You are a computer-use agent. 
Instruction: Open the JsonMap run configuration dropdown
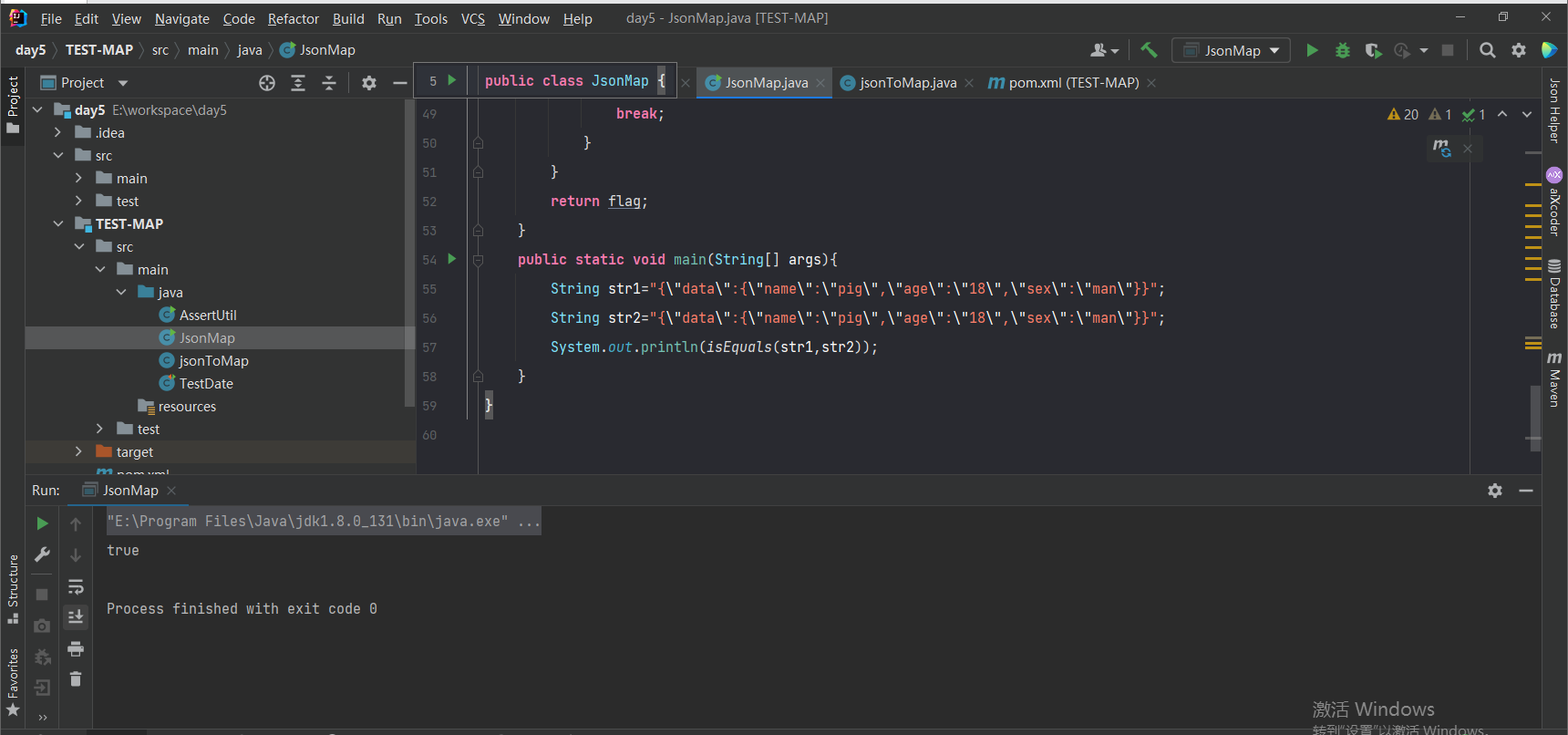coord(1231,50)
